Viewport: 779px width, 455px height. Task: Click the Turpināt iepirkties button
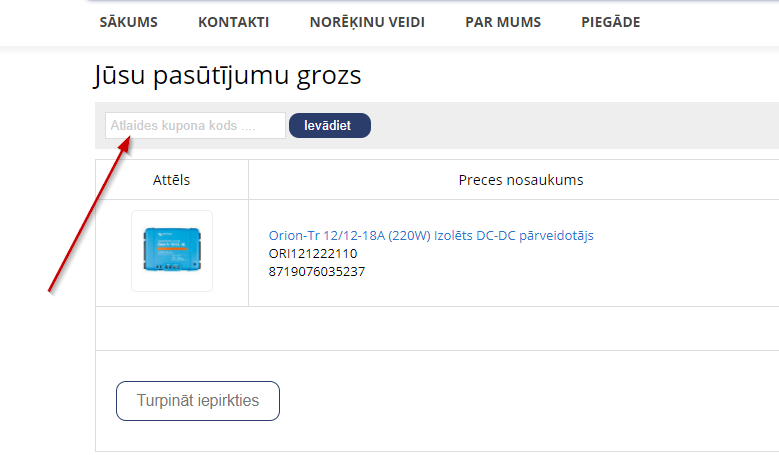point(198,401)
